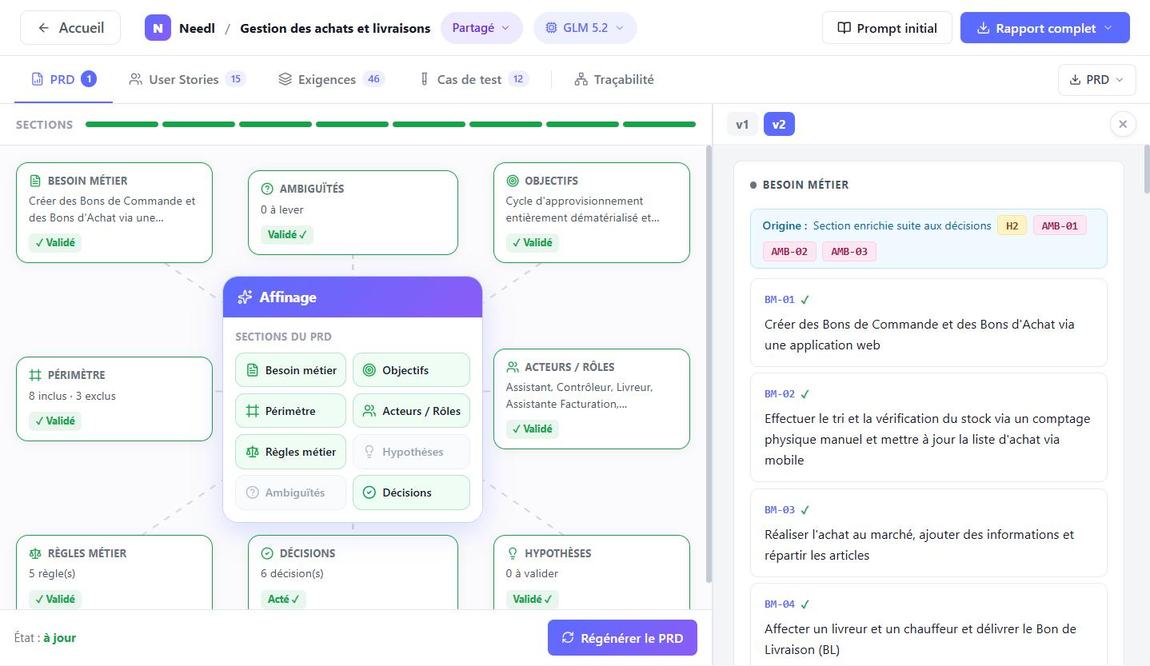Viewport: 1150px width, 666px height.
Task: Open requirement BM-02 card
Action: 929,428
